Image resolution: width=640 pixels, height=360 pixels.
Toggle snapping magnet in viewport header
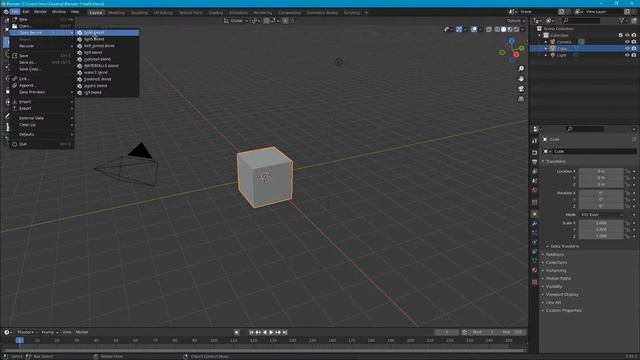coord(266,20)
